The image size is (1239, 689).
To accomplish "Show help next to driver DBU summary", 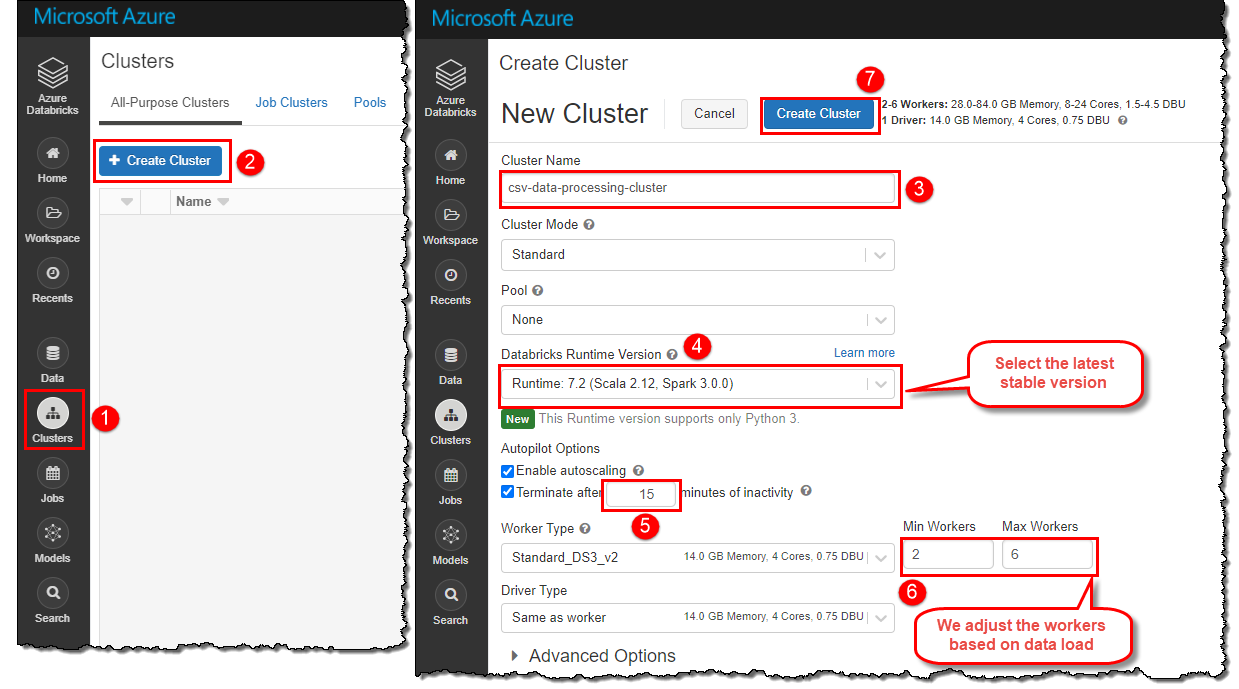I will click(1122, 120).
